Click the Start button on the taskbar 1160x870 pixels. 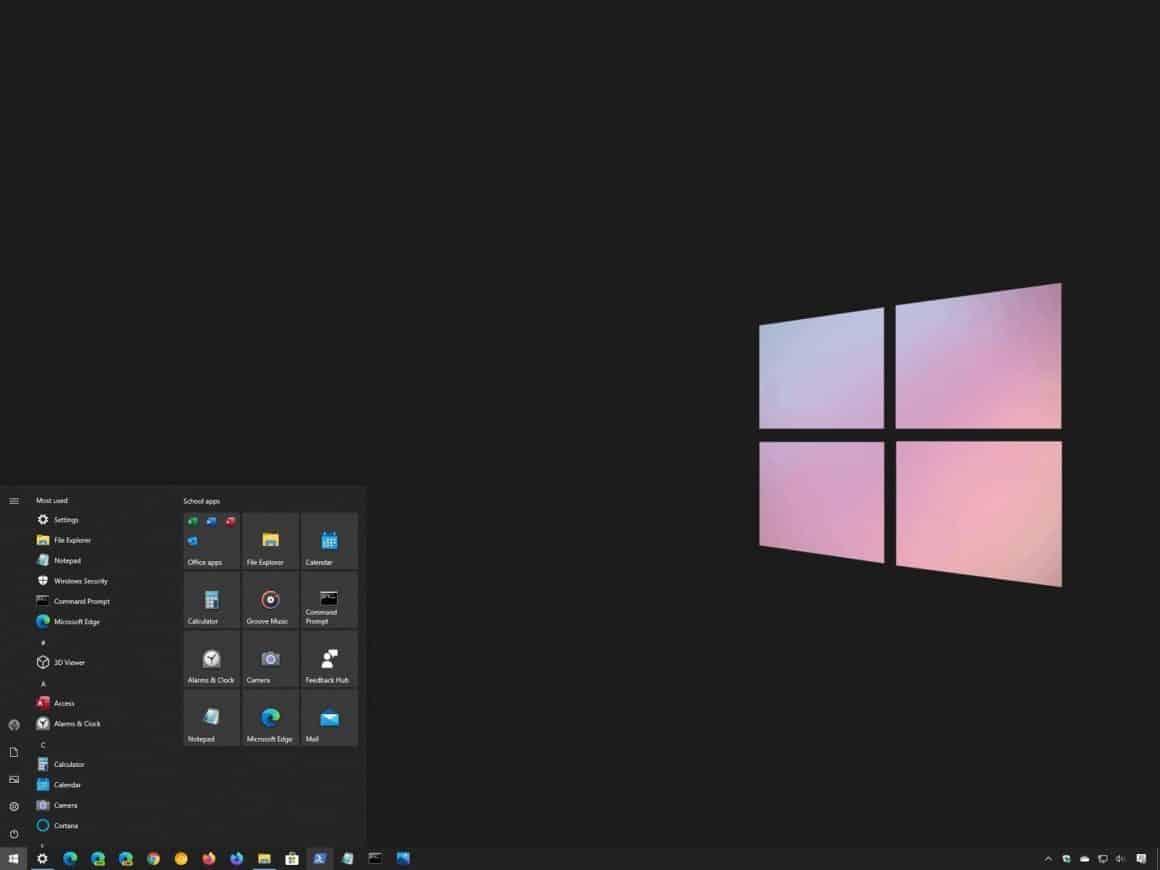pyautogui.click(x=14, y=858)
